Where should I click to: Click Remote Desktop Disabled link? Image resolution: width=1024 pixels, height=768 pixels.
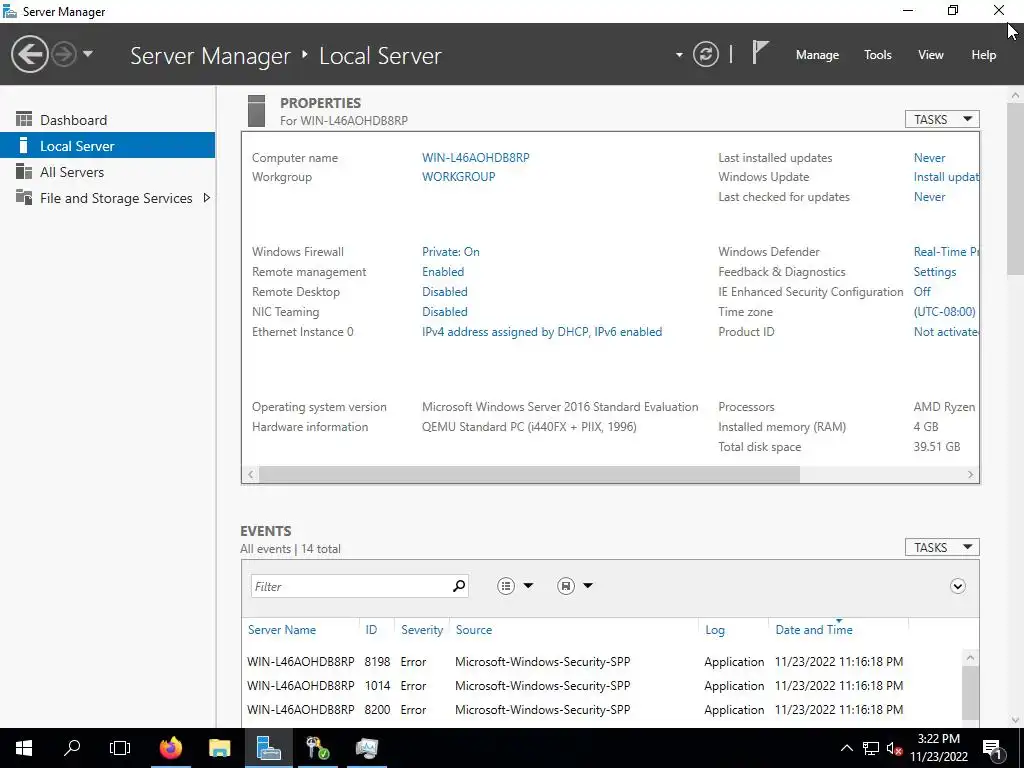[445, 291]
